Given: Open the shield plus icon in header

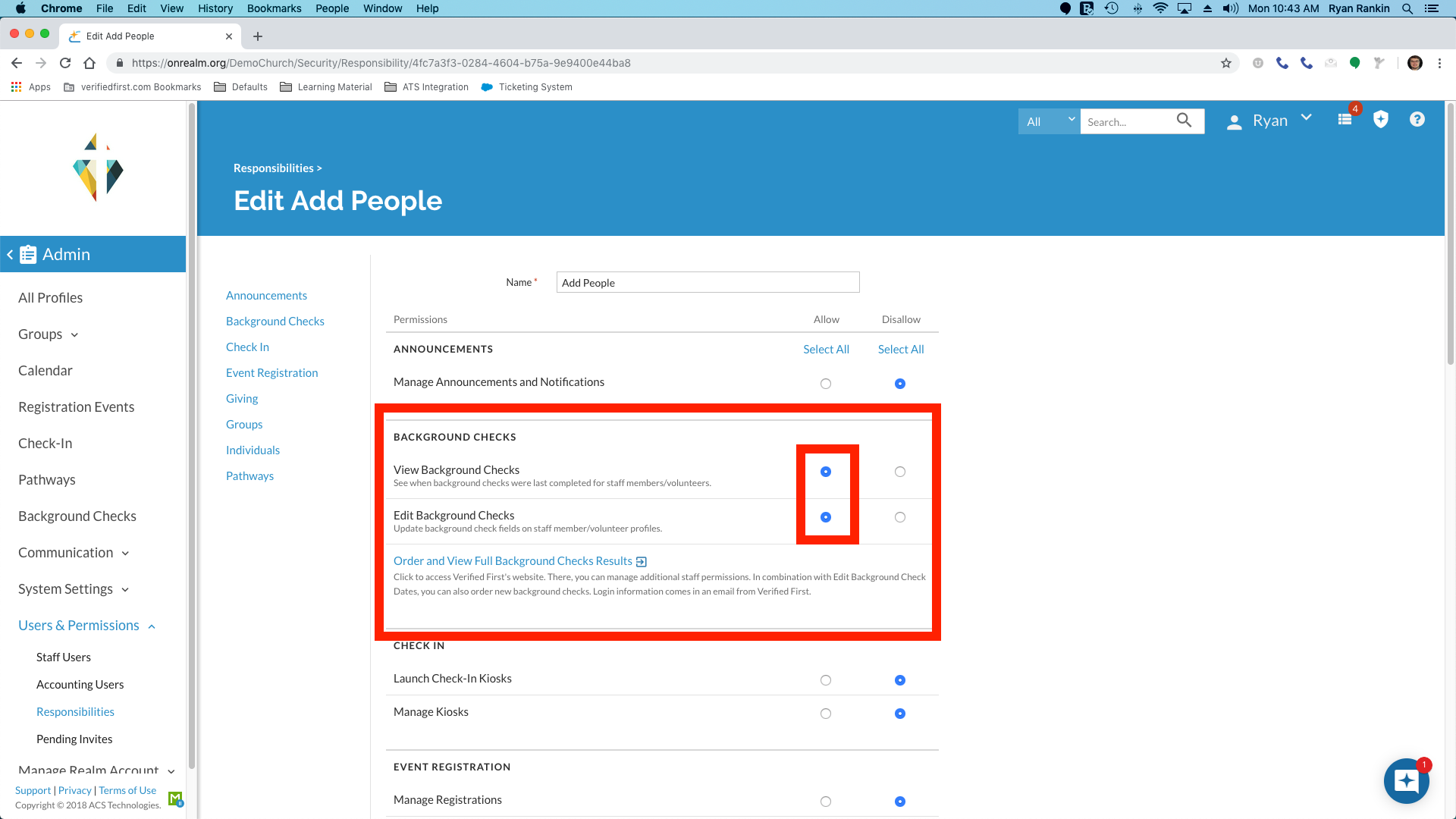Looking at the screenshot, I should click(x=1380, y=120).
